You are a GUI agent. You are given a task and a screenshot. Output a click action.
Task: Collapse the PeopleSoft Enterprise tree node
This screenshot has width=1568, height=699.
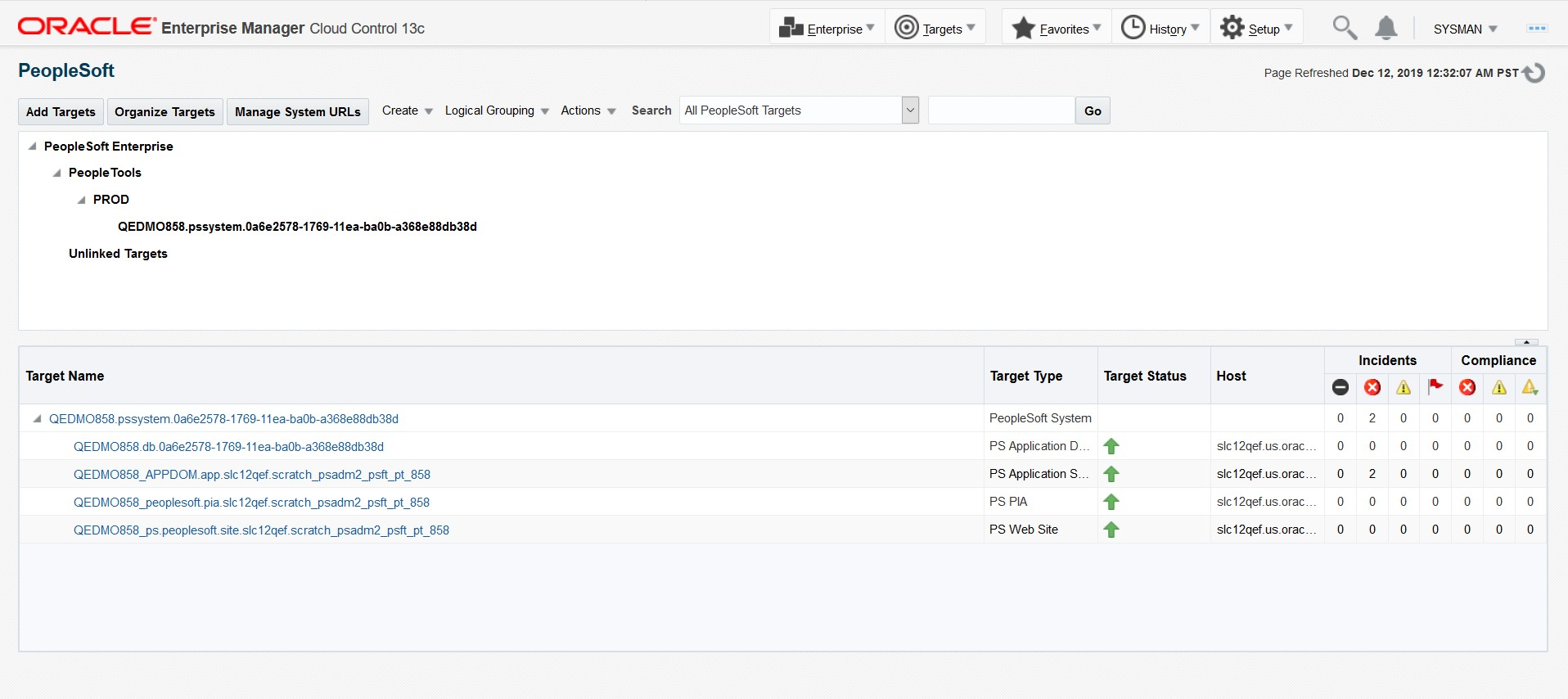point(33,147)
